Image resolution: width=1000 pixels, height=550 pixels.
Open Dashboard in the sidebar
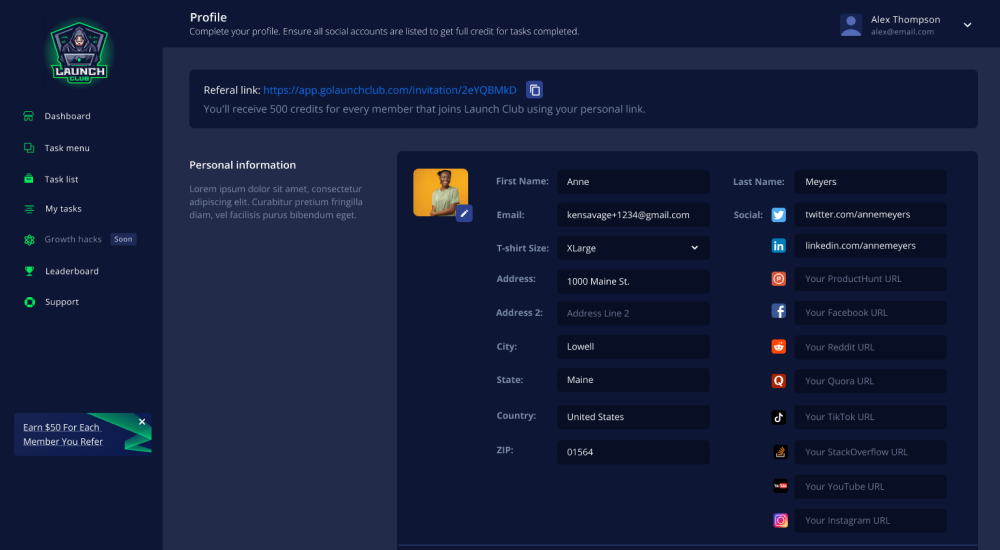[67, 116]
